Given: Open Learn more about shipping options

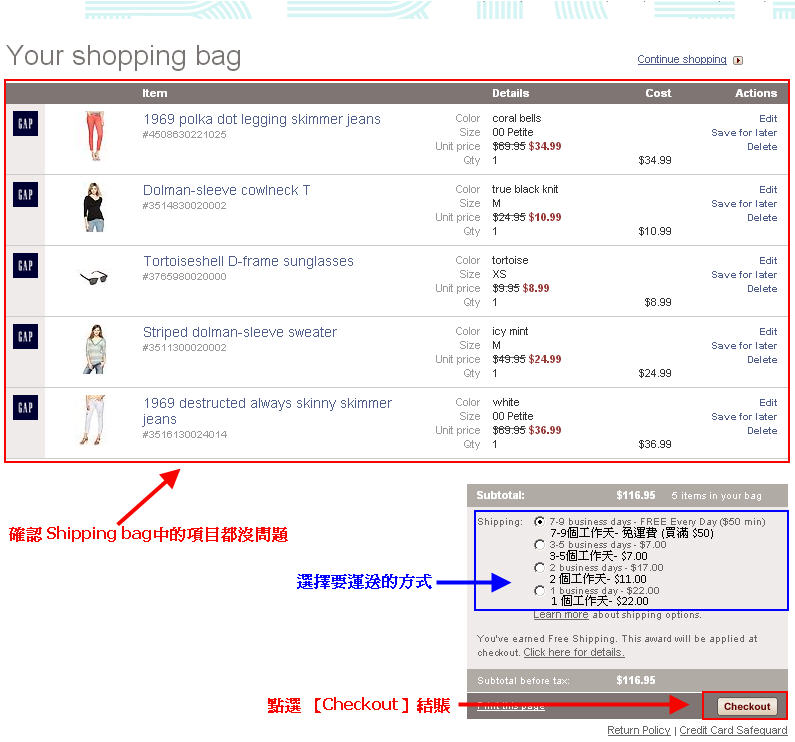Looking at the screenshot, I should coord(561,615).
